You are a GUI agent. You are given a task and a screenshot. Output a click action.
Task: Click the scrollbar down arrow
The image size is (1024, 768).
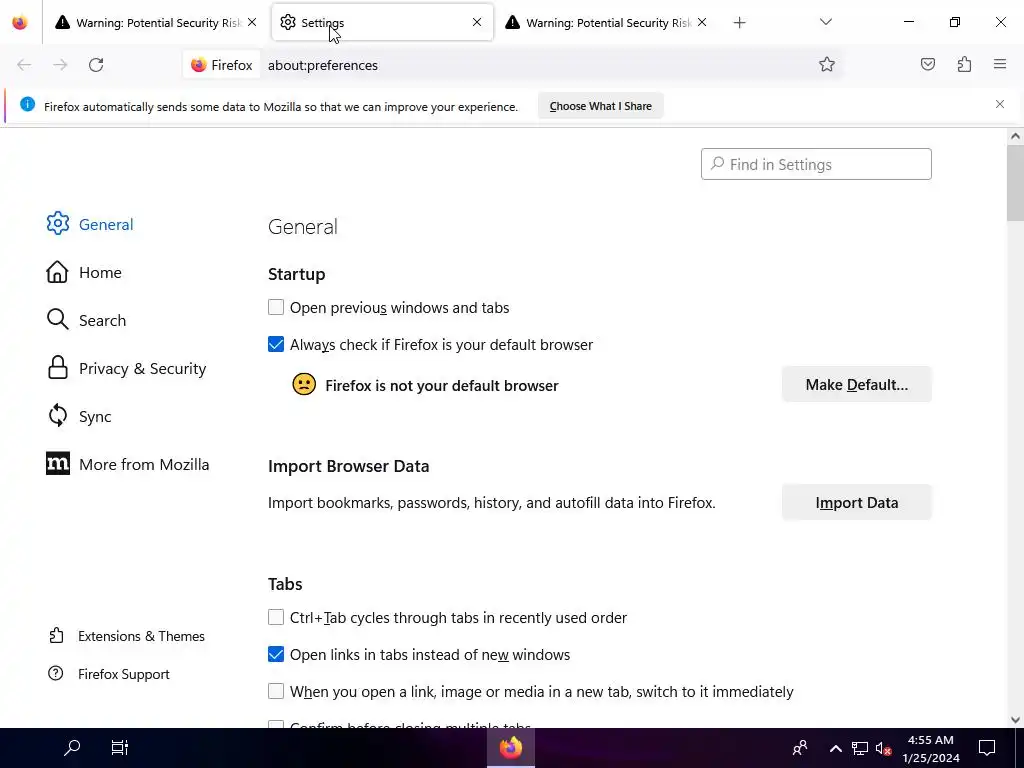pyautogui.click(x=1015, y=720)
